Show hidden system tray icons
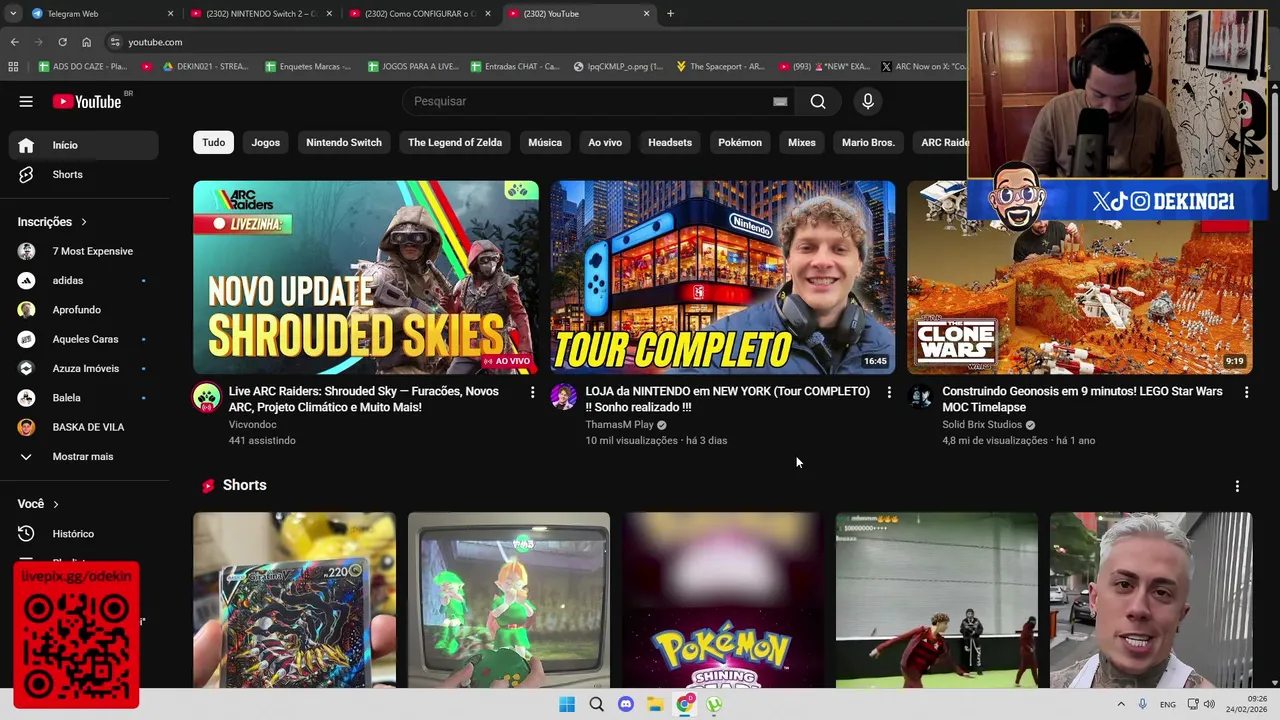Image resolution: width=1280 pixels, height=720 pixels. click(x=1120, y=704)
